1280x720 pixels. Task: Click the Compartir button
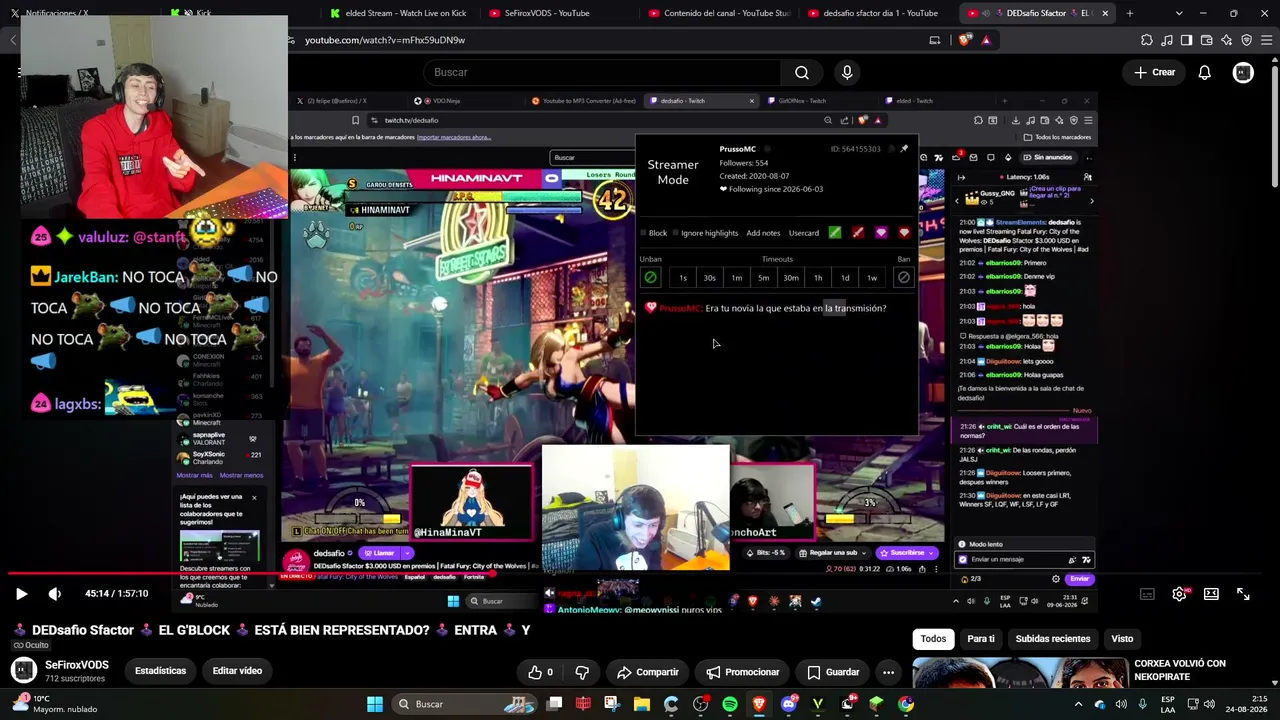[647, 672]
